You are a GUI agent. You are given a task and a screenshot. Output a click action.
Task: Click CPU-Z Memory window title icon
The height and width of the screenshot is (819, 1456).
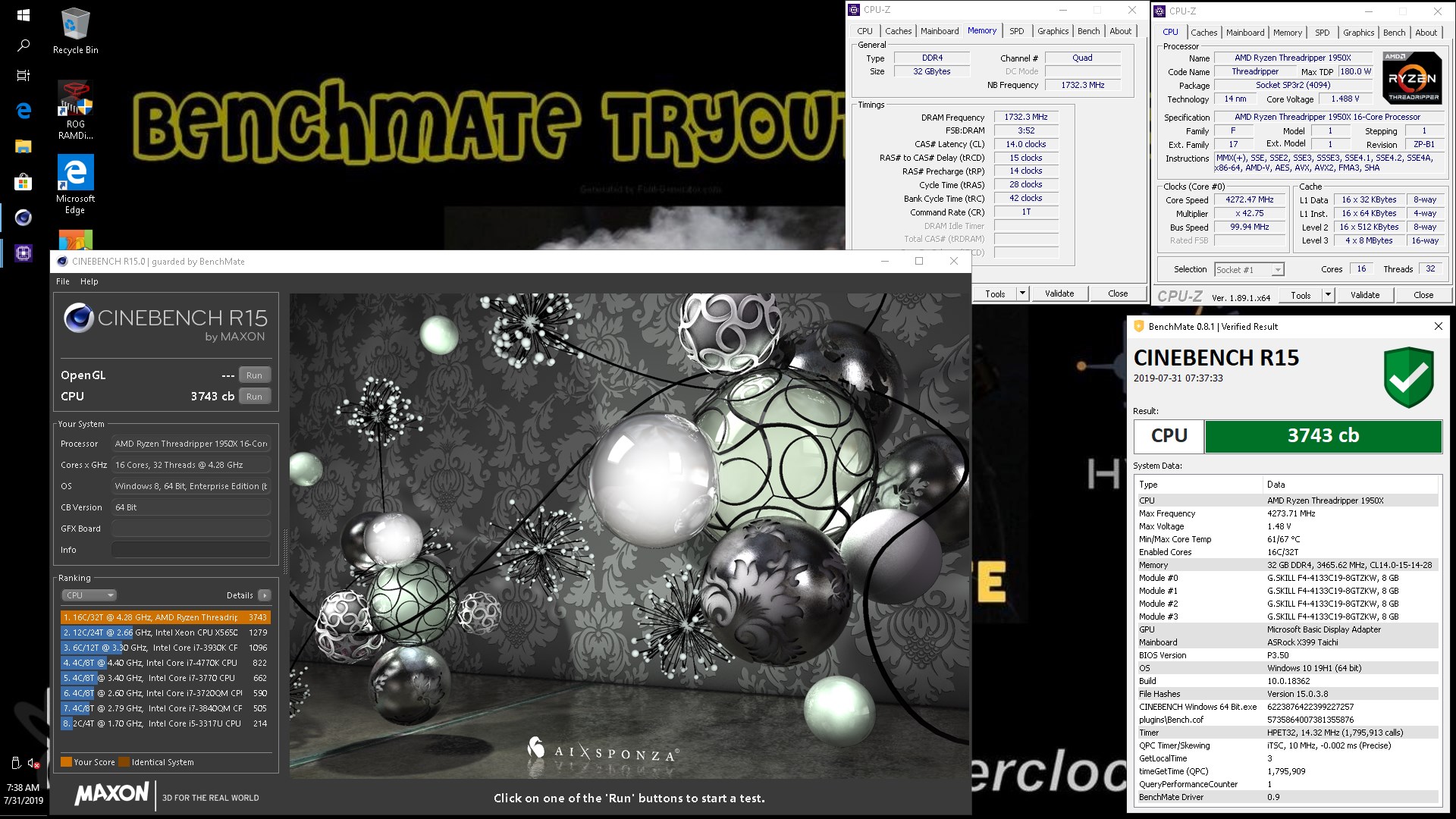tap(855, 10)
